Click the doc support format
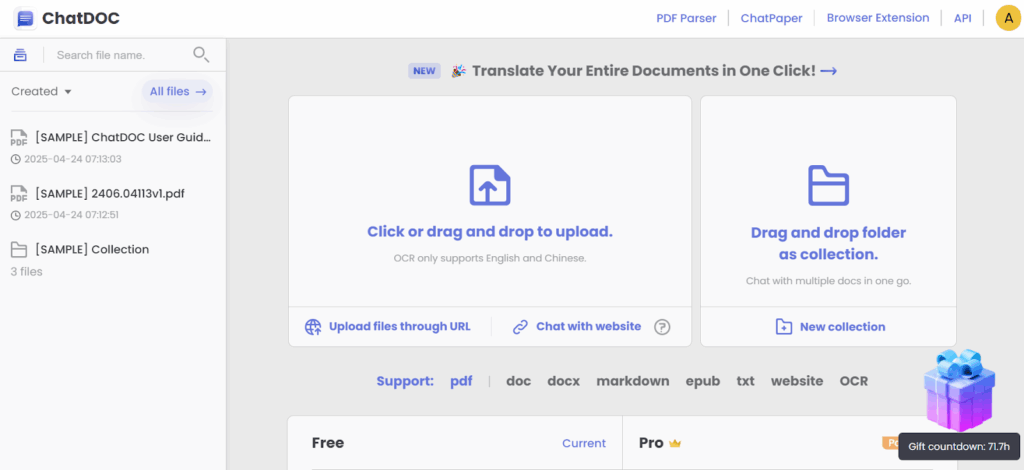Screen dimensions: 1024x470 tap(519, 381)
